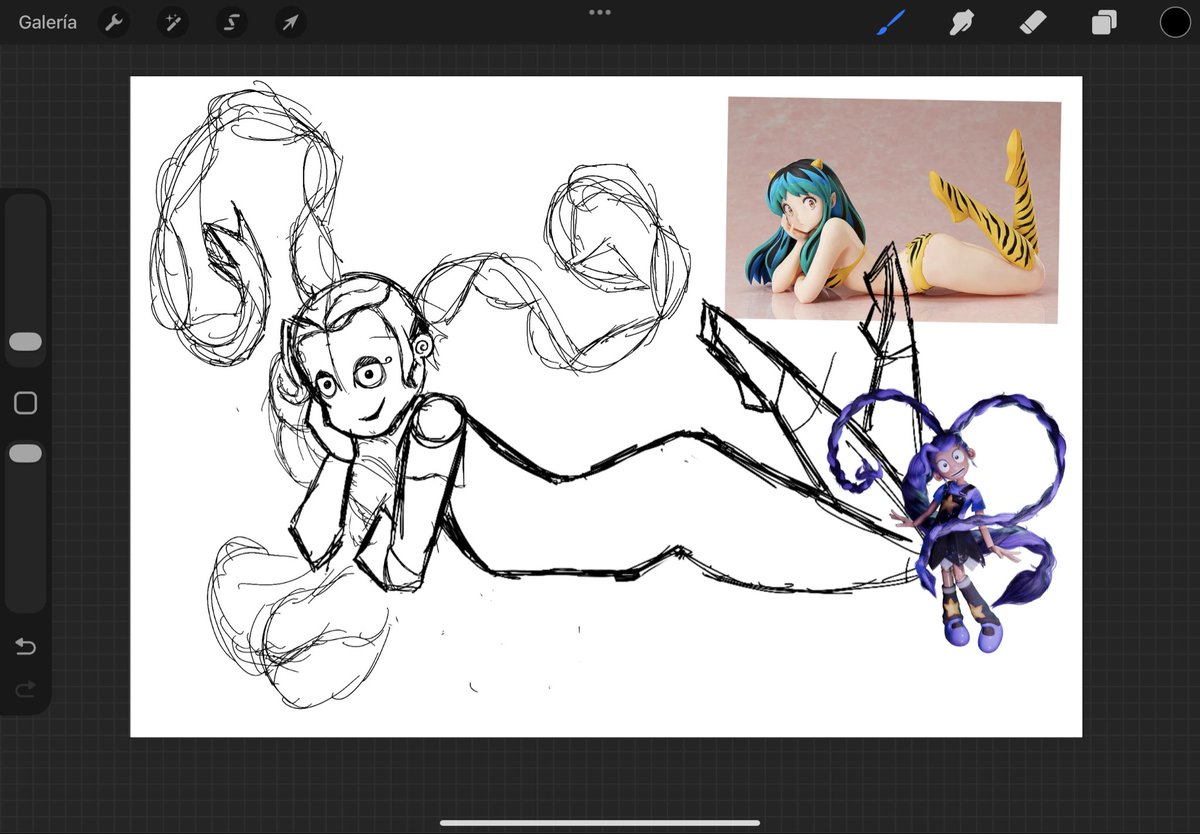This screenshot has height=834, width=1200.
Task: Tap the purple braided-hair character image
Action: tap(946, 520)
